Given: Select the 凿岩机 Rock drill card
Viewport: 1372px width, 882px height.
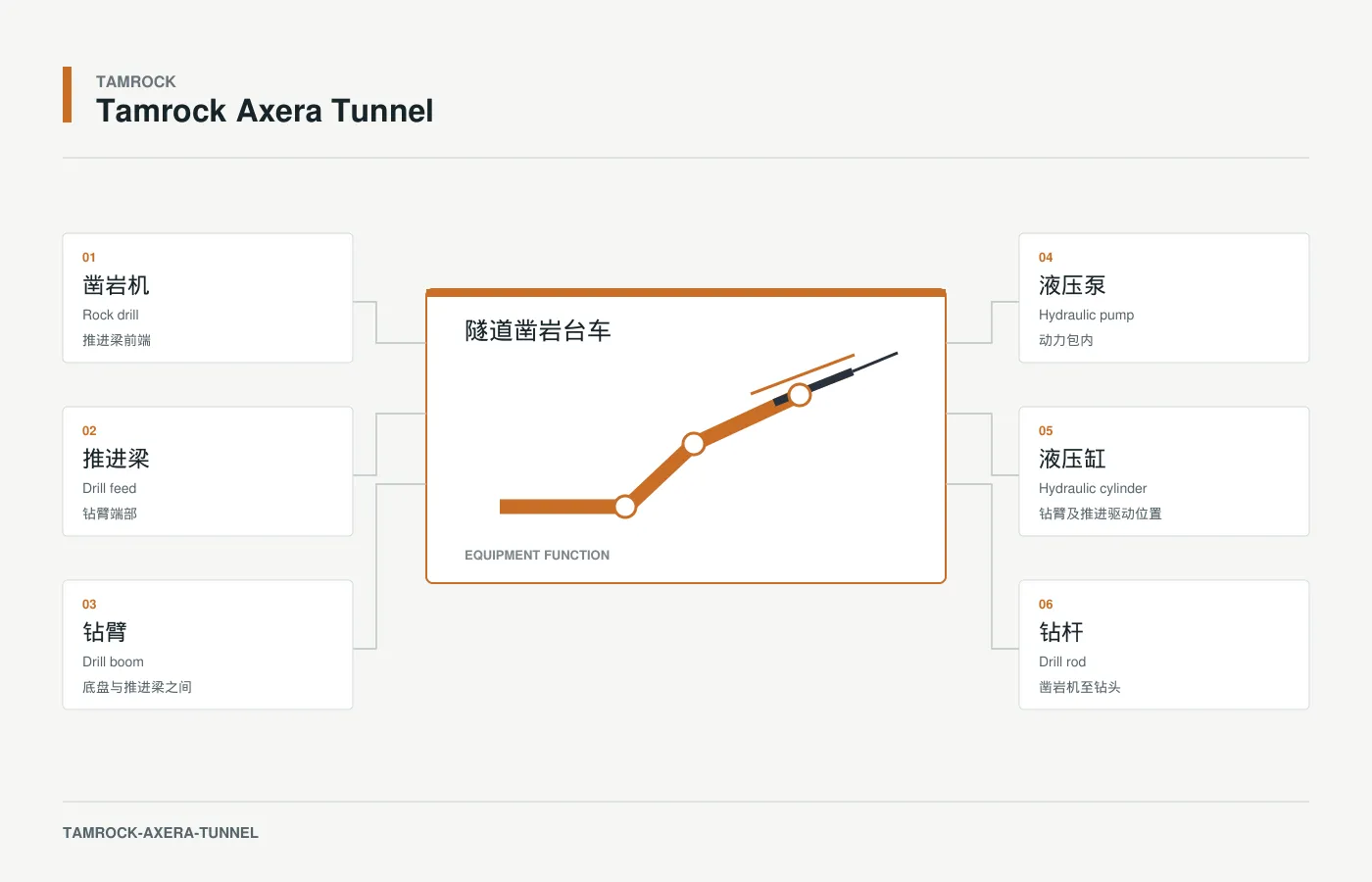Looking at the screenshot, I should (x=208, y=298).
